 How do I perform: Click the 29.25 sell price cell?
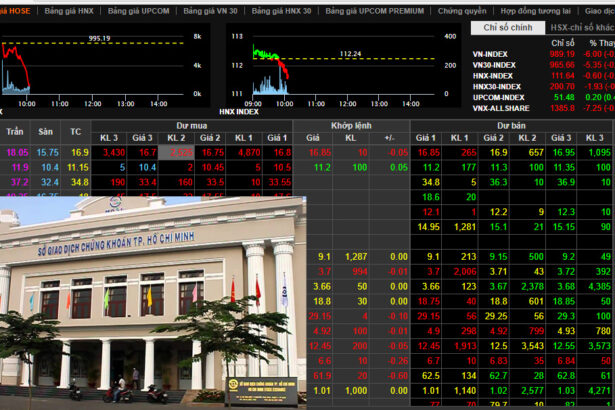click(495, 317)
